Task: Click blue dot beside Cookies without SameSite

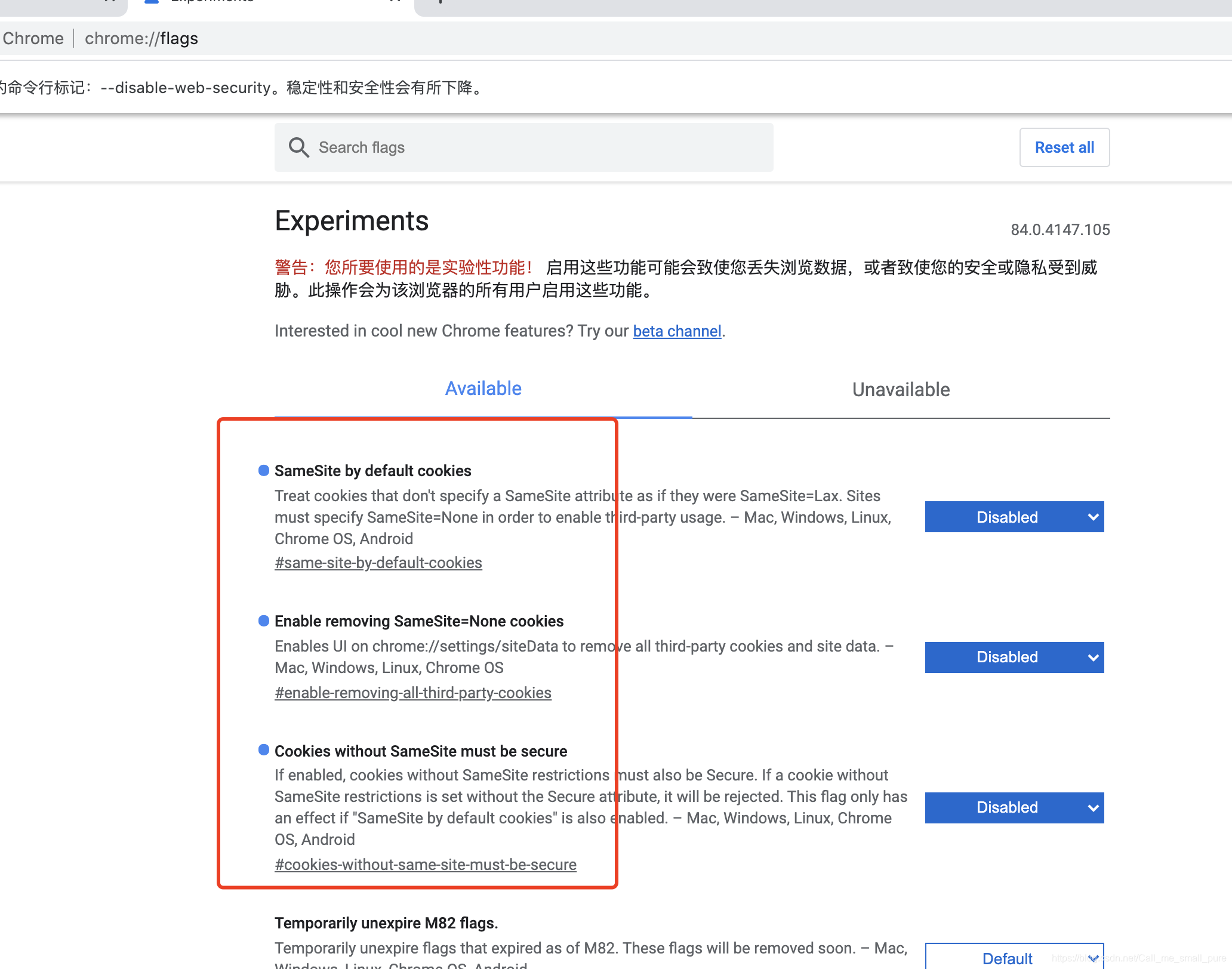Action: click(263, 750)
